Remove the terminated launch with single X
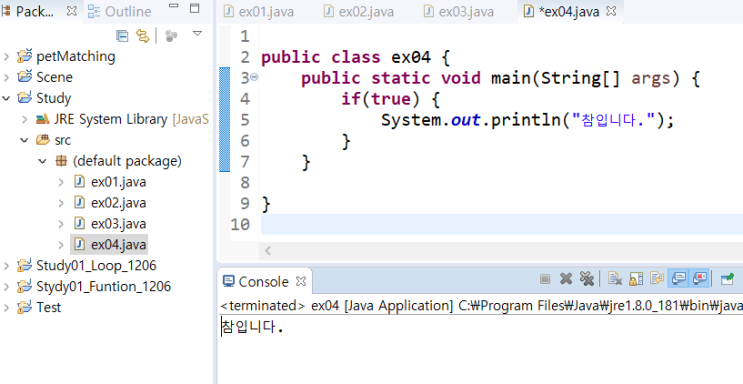The width and height of the screenshot is (743, 384). click(566, 279)
